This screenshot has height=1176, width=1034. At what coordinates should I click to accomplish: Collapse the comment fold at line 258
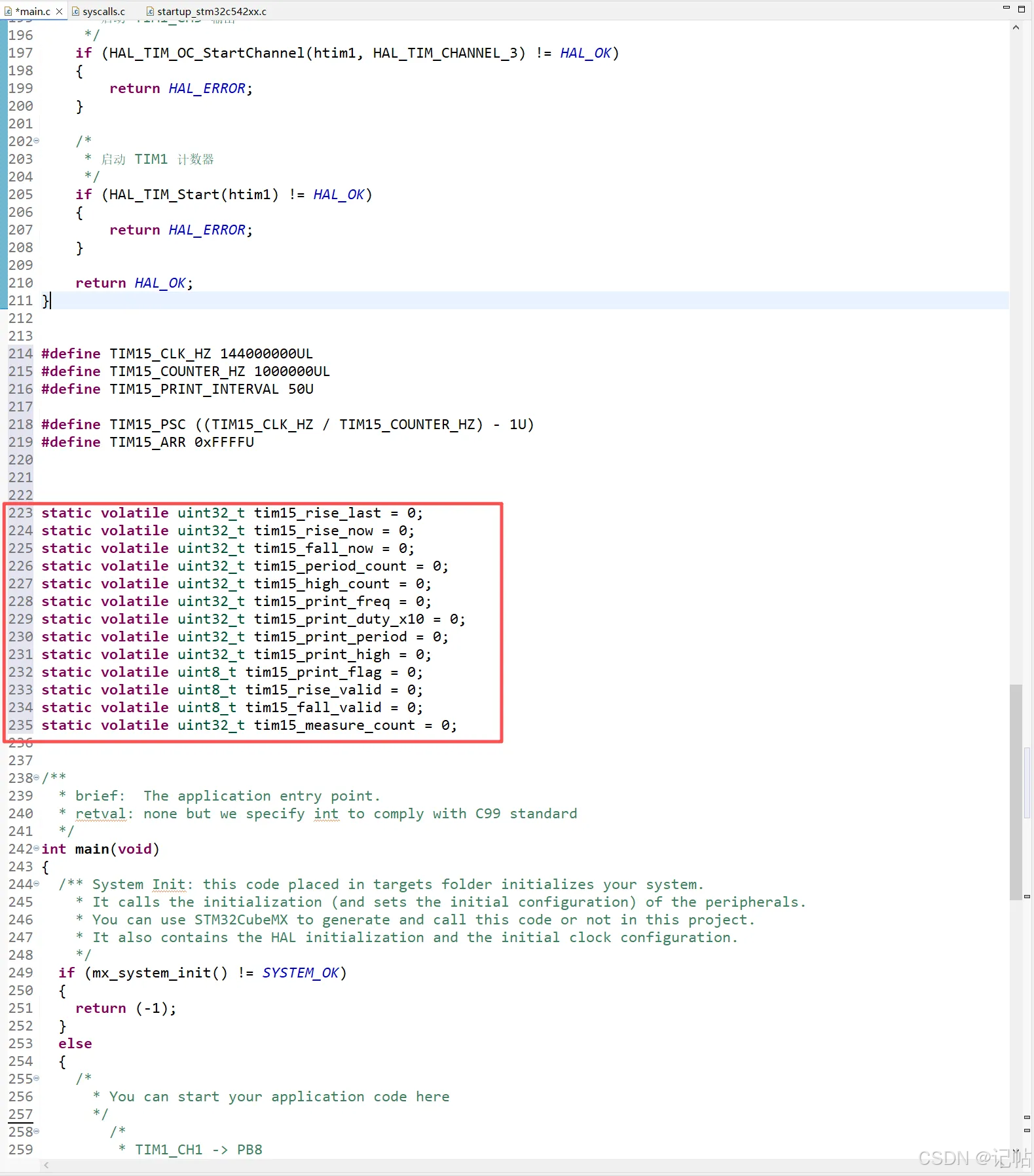(37, 1131)
